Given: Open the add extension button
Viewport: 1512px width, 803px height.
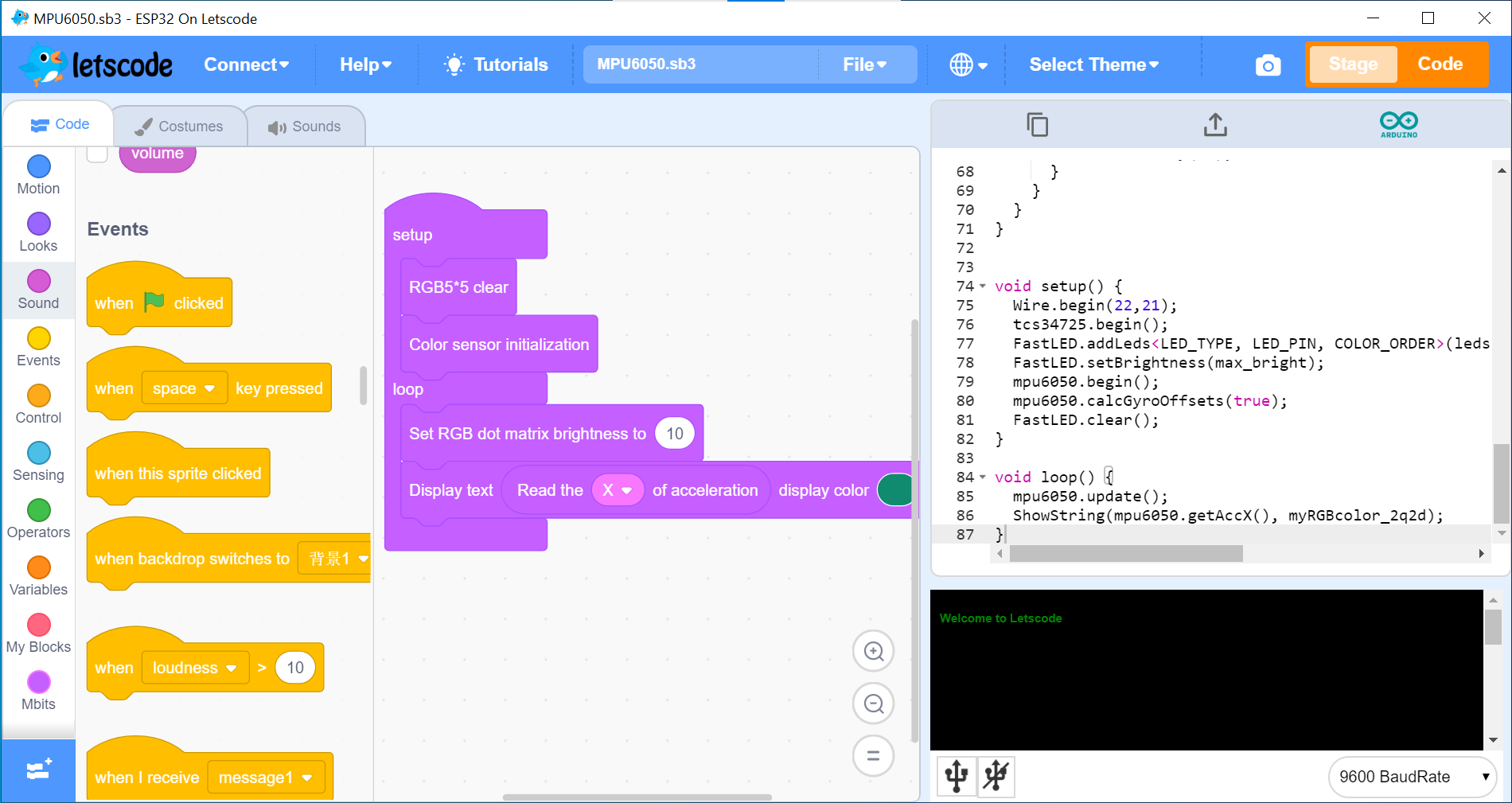Looking at the screenshot, I should click(38, 770).
